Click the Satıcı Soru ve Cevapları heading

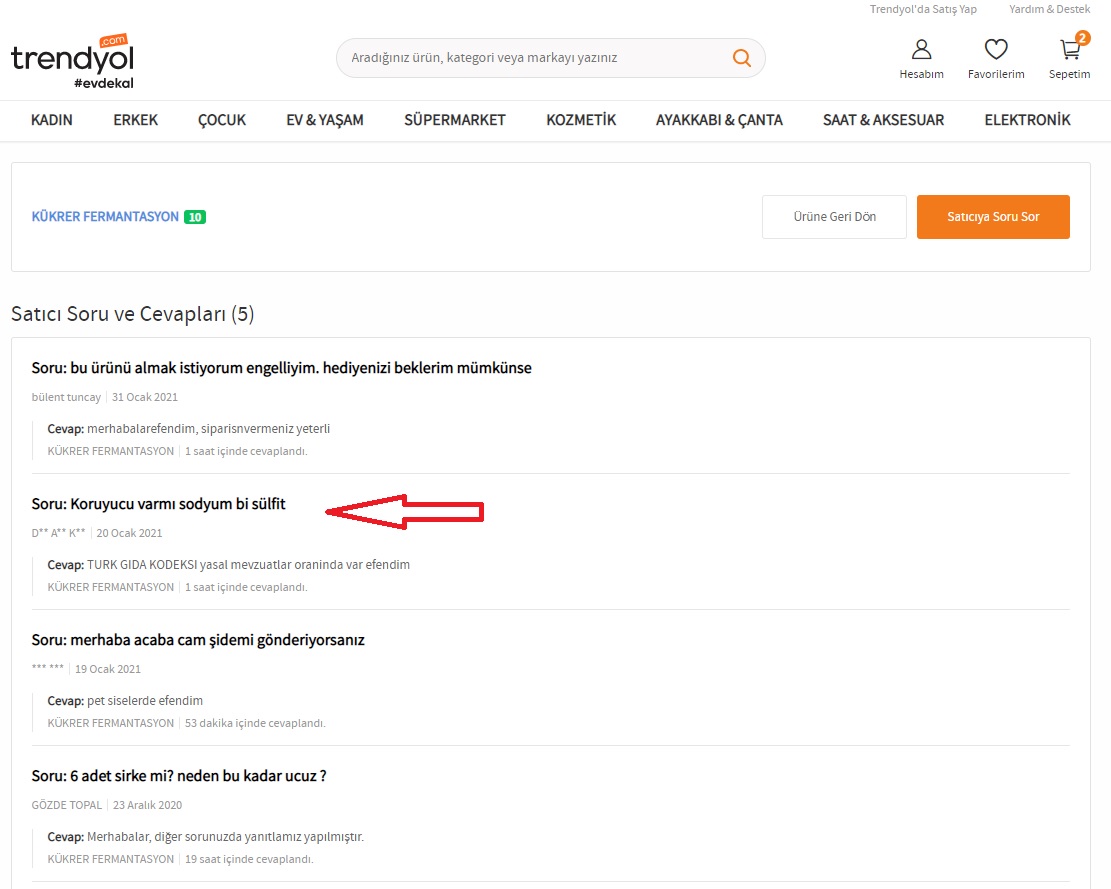pos(132,314)
